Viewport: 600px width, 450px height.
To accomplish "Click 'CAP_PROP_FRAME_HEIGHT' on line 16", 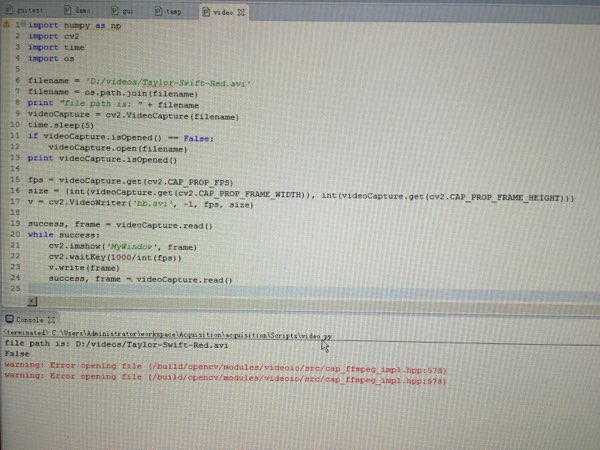I will [507, 198].
